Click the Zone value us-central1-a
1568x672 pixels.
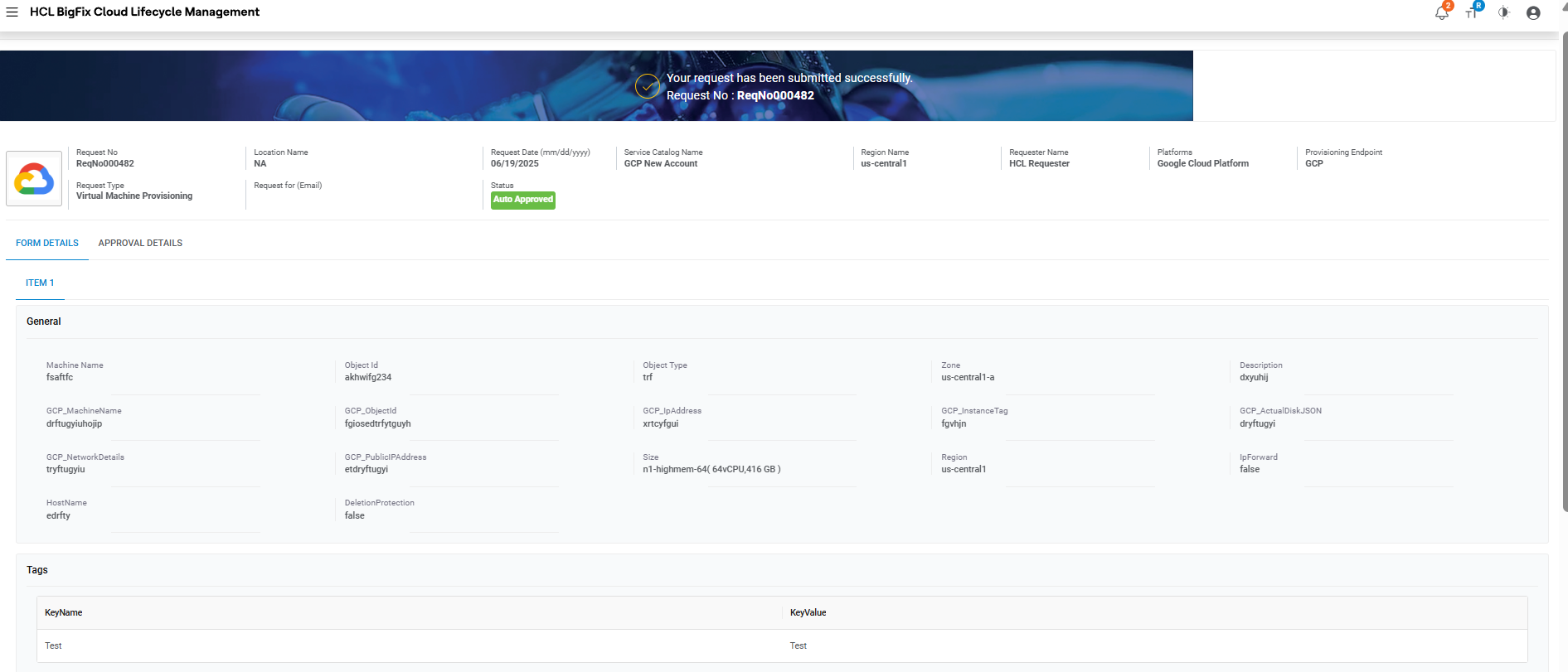[x=968, y=378]
